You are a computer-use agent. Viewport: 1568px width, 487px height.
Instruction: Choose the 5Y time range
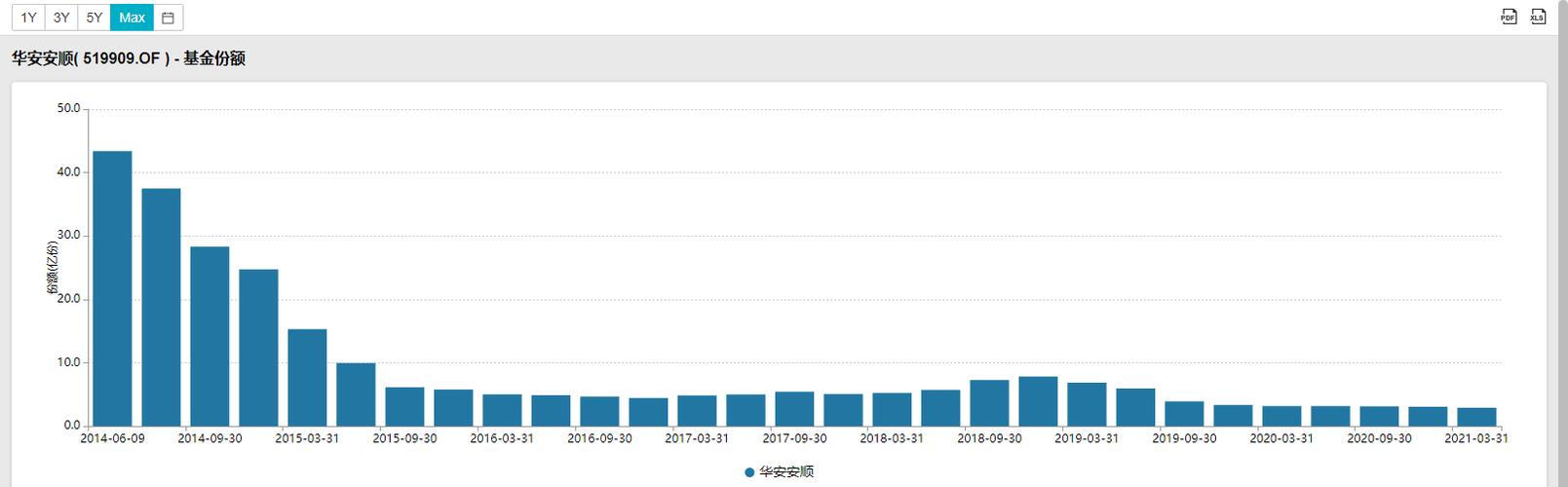pos(94,18)
